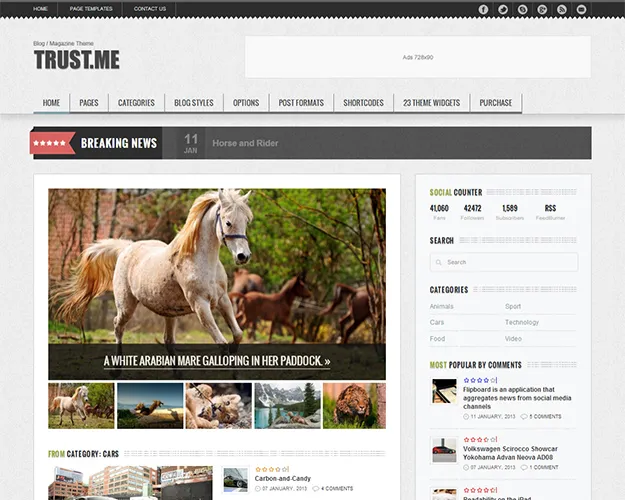Open the PURCHASE navigation tab
The image size is (625, 500).
tap(496, 103)
